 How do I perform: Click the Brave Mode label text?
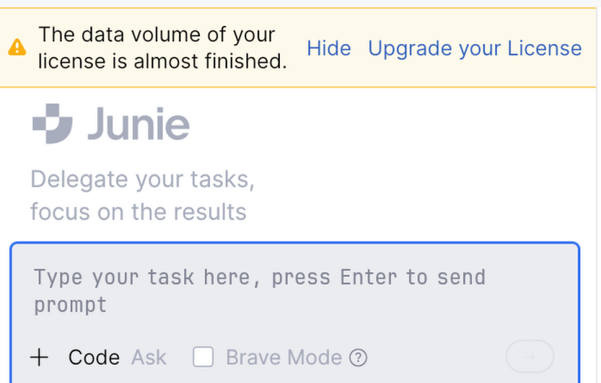284,358
